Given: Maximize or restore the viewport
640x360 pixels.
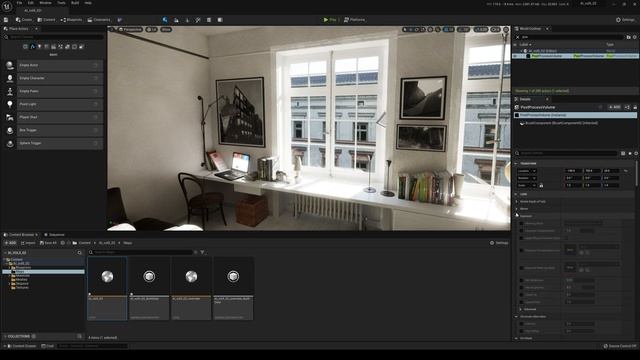Looking at the screenshot, I should click(506, 29).
